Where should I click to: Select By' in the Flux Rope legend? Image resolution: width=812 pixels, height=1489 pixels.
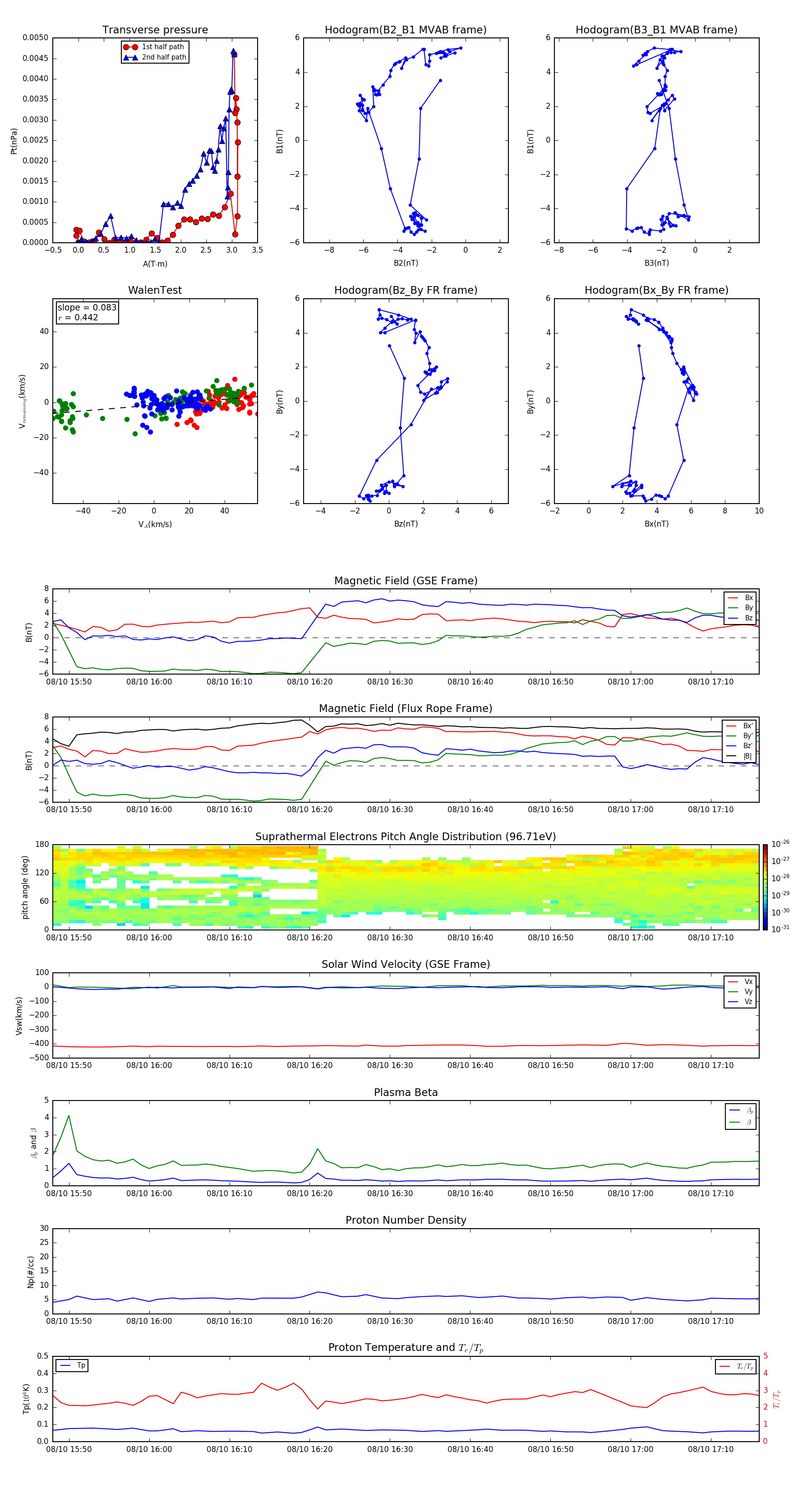coord(740,736)
